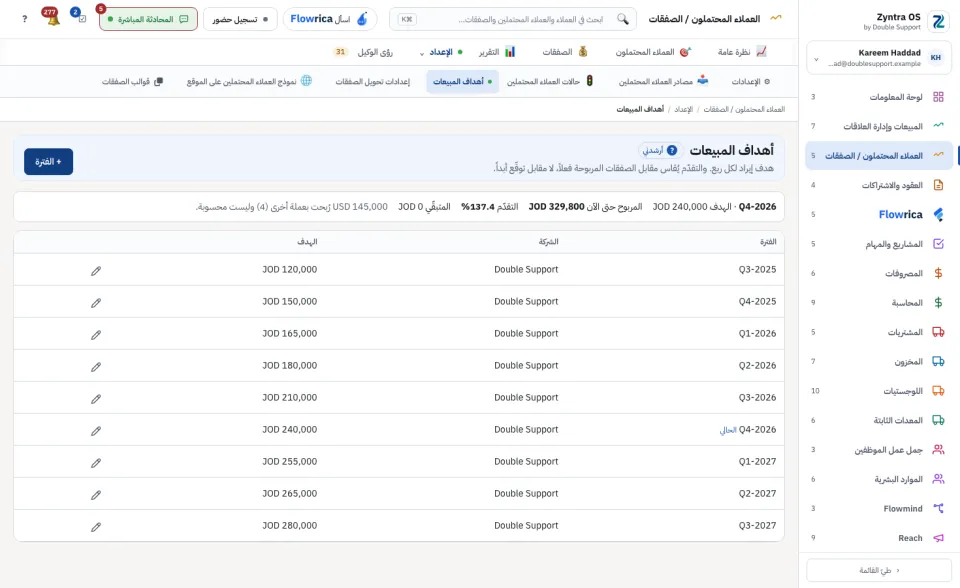Open حالات العملاء المحتملين sub-tab

[x=550, y=81]
